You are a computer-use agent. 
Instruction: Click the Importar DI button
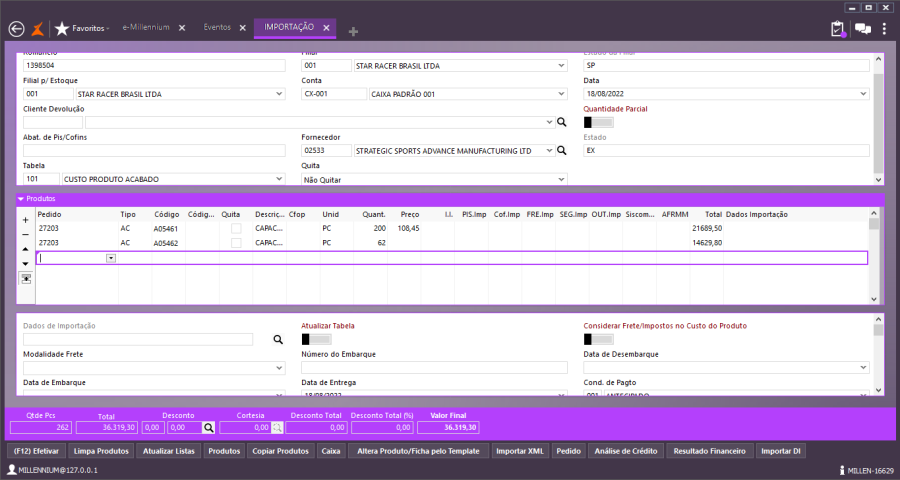781,451
